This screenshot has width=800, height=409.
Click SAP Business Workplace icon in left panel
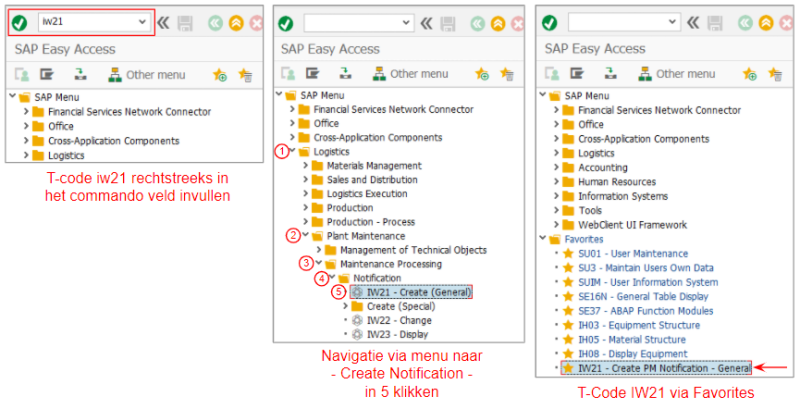[81, 75]
